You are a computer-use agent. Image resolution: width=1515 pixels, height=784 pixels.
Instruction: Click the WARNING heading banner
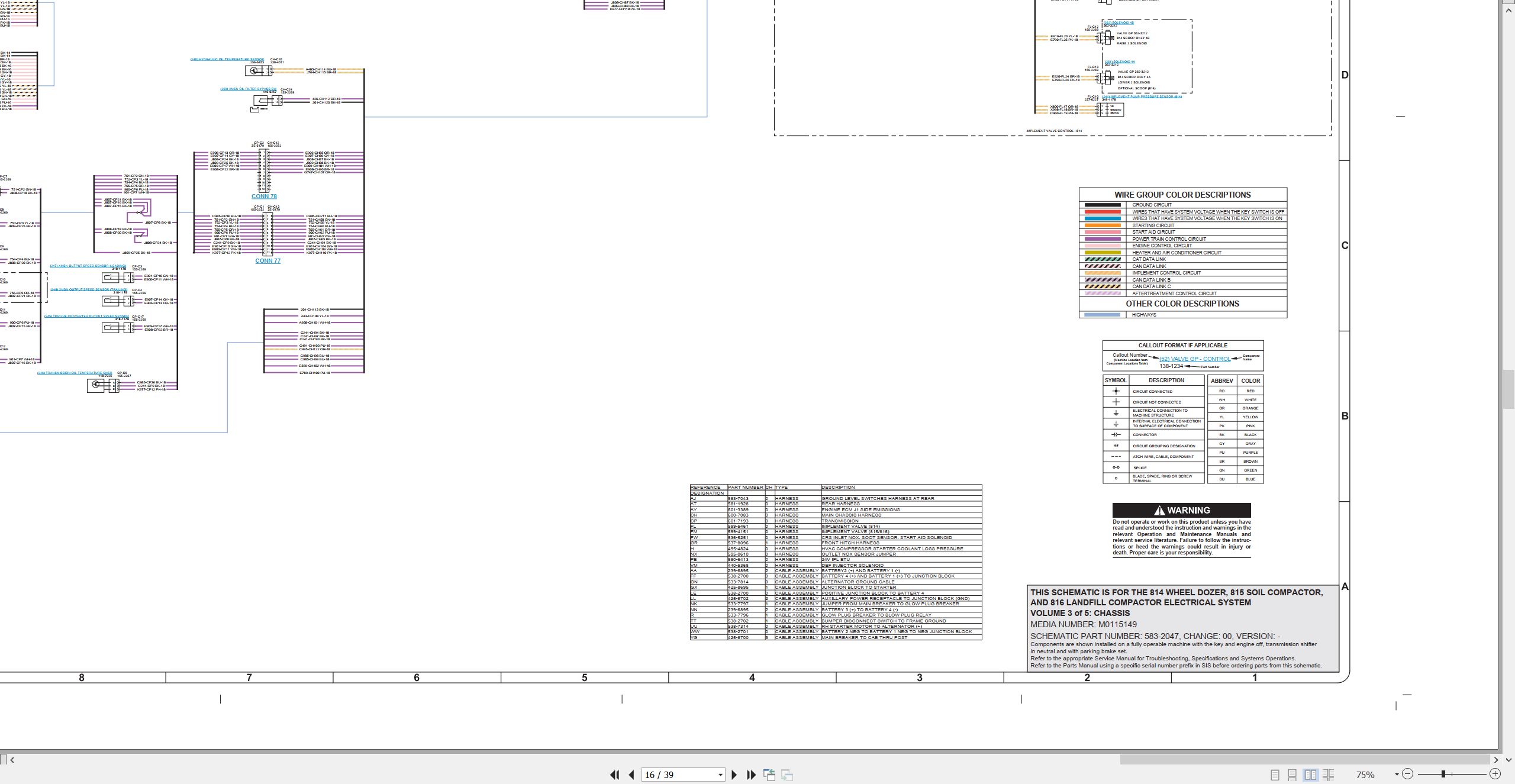click(1181, 510)
